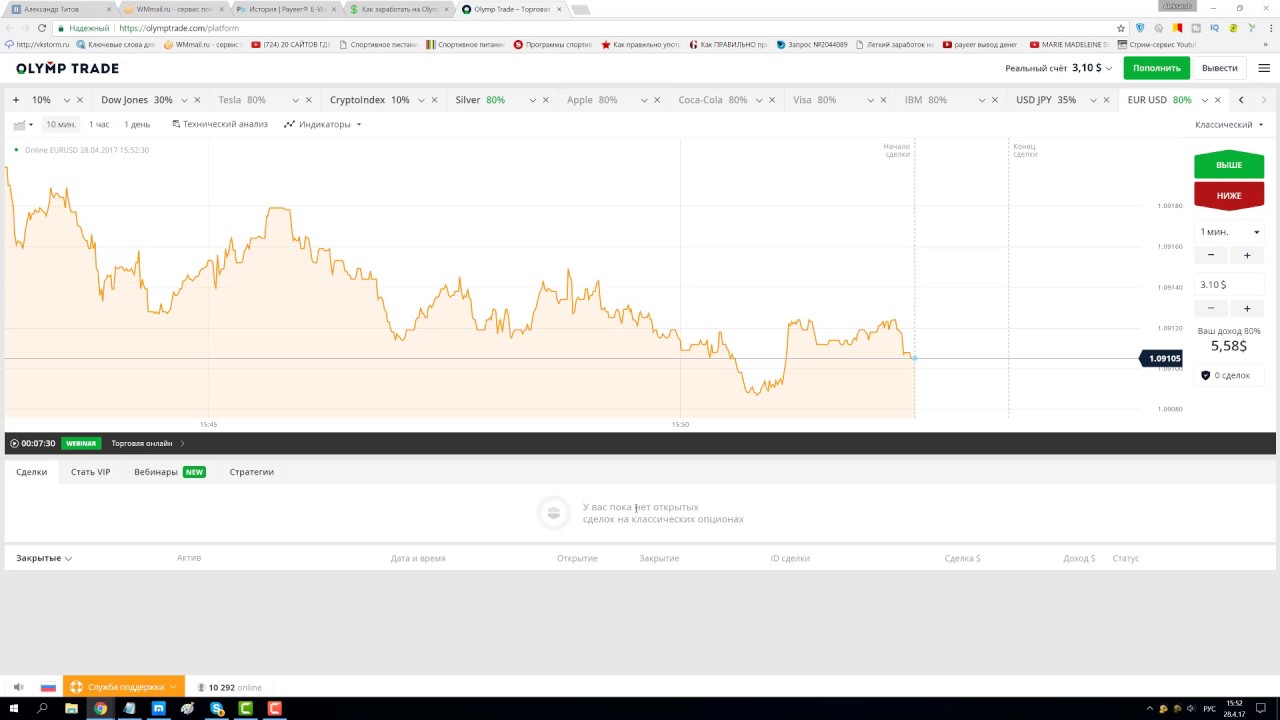Click the Olymp Trade logo

click(x=67, y=68)
